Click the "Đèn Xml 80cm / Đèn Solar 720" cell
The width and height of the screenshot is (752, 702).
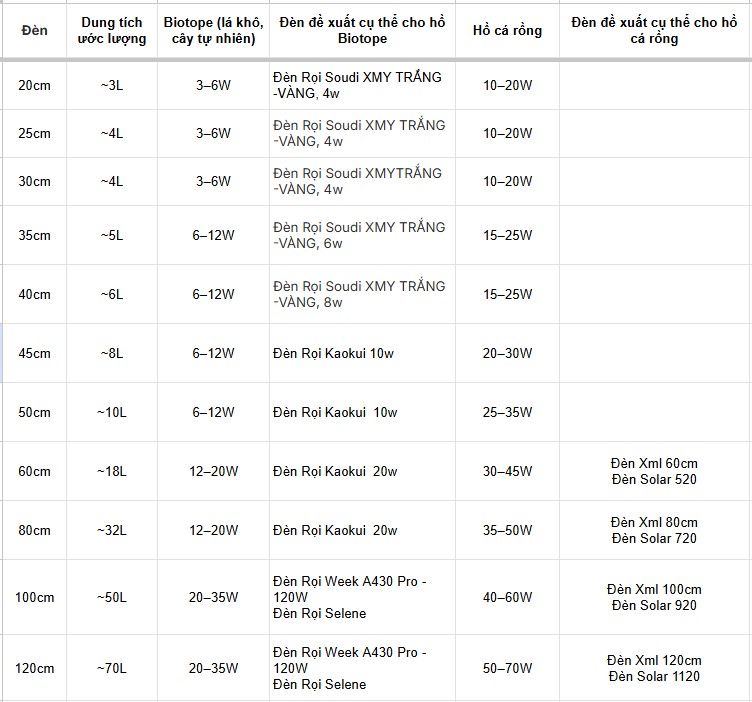pos(654,530)
